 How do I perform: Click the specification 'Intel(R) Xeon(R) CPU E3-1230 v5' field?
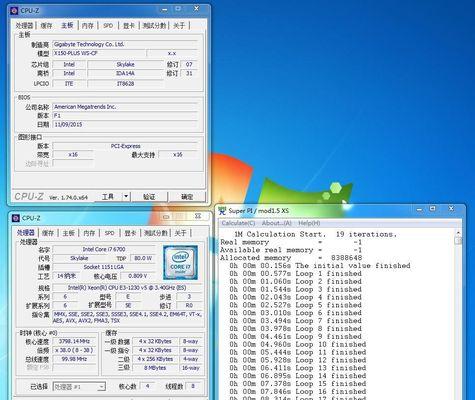(x=128, y=288)
